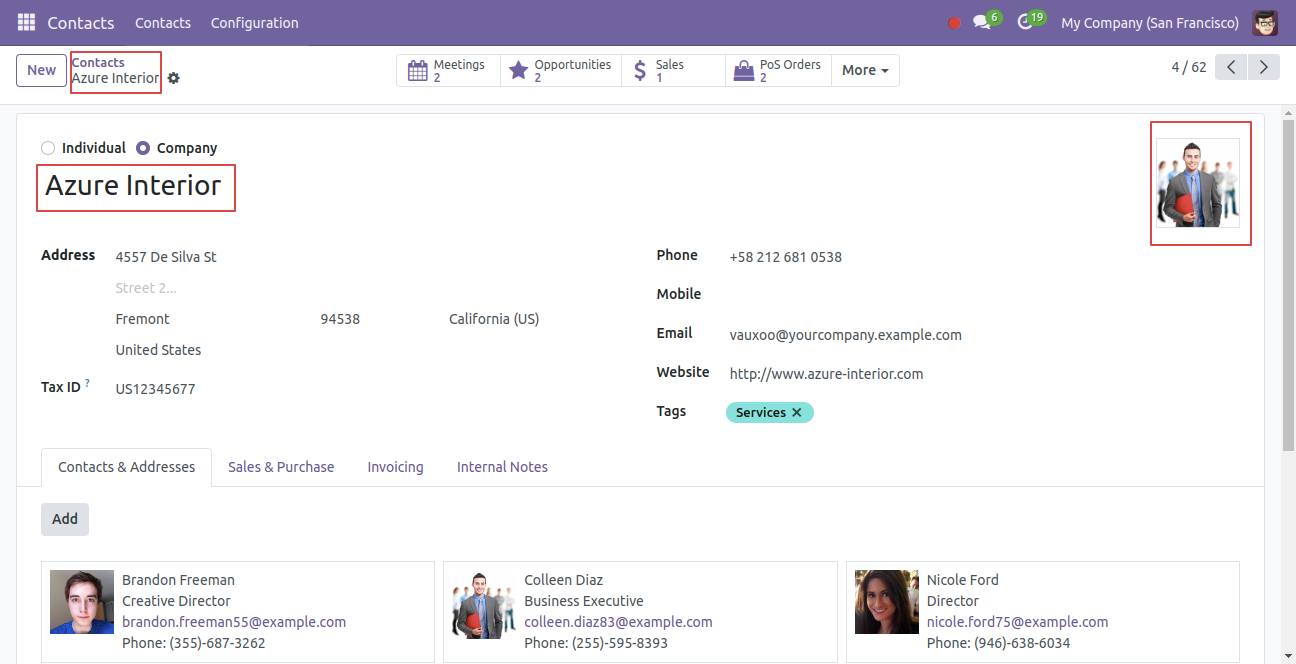Click Nicole Ford contact name
This screenshot has height=664, width=1296.
tap(962, 580)
